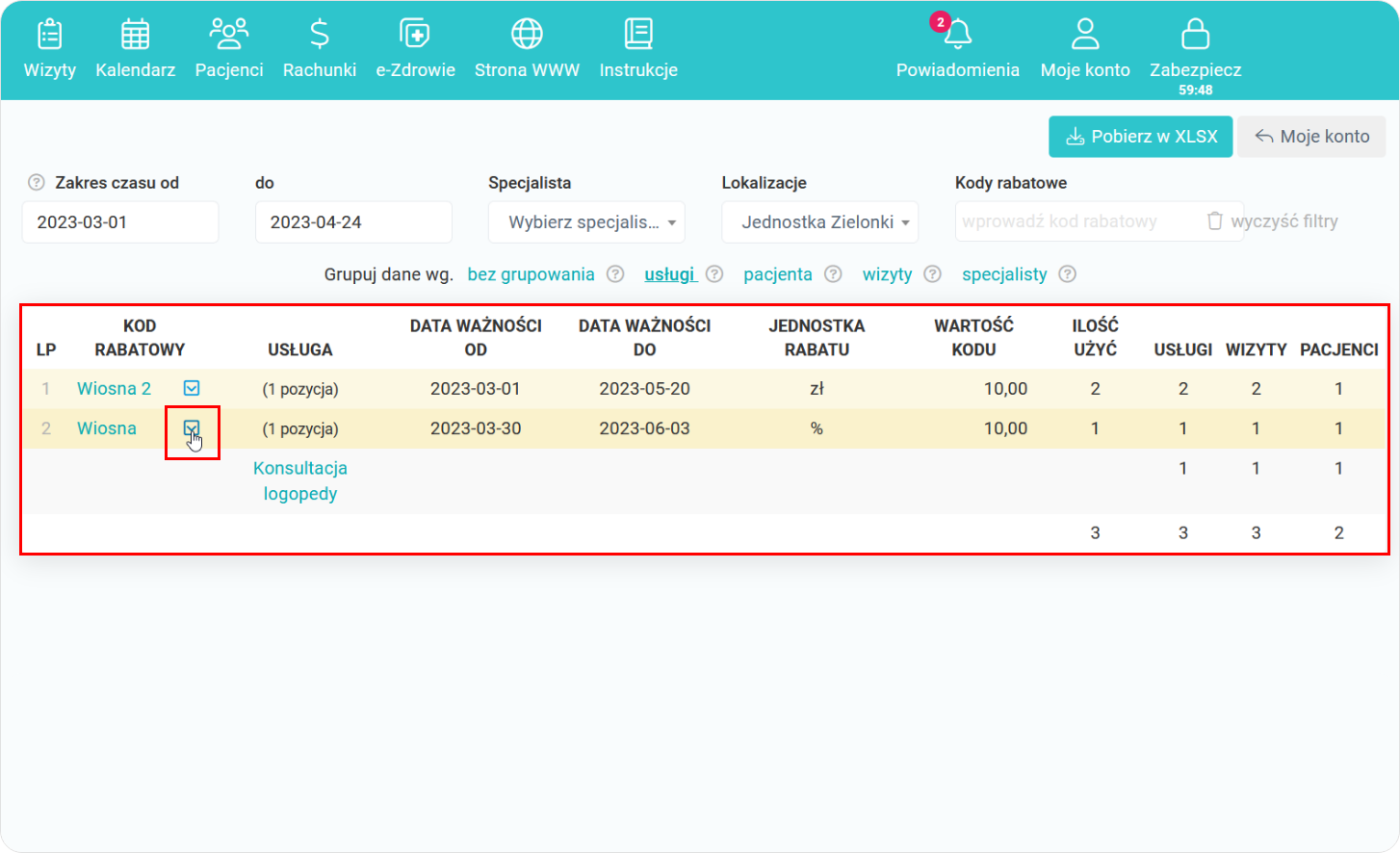Click the zł unit cell
The width and height of the screenshot is (1400, 853).
click(817, 389)
